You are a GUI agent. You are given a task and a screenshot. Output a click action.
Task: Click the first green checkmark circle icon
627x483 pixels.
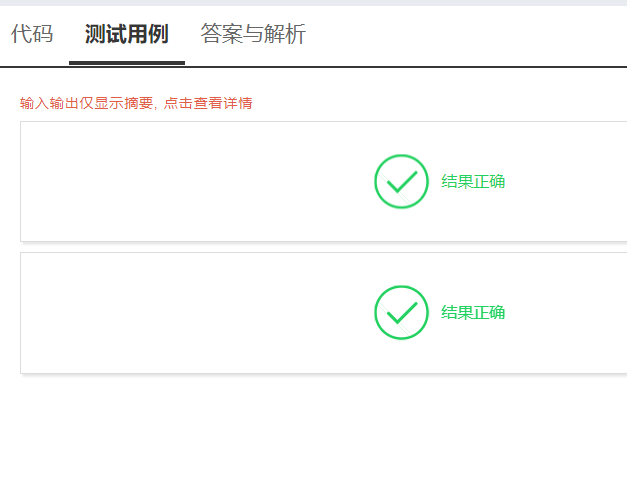coord(401,181)
